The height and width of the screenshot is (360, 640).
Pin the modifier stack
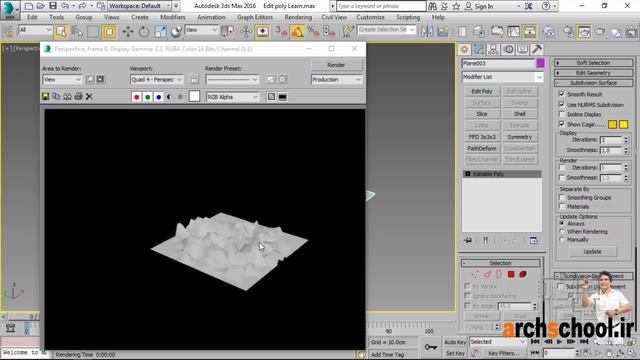pyautogui.click(x=468, y=240)
